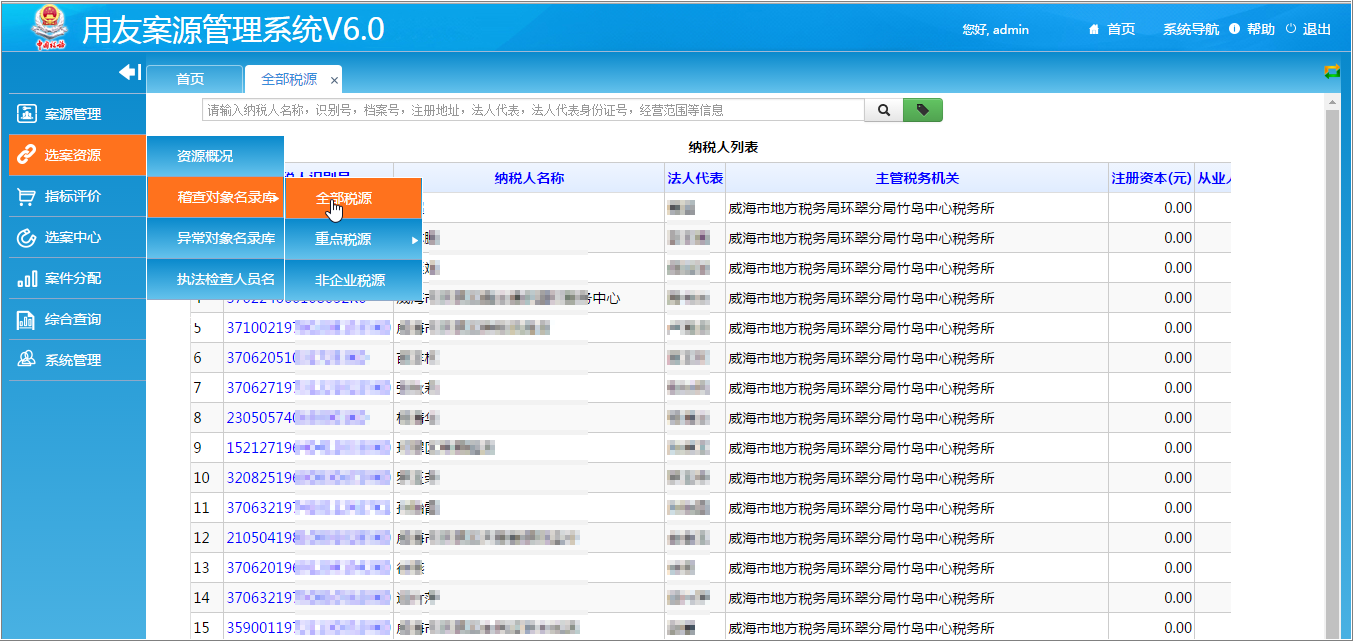The image size is (1353, 641).
Task: Click 重点税源 flyout menu entry
Action: click(353, 239)
